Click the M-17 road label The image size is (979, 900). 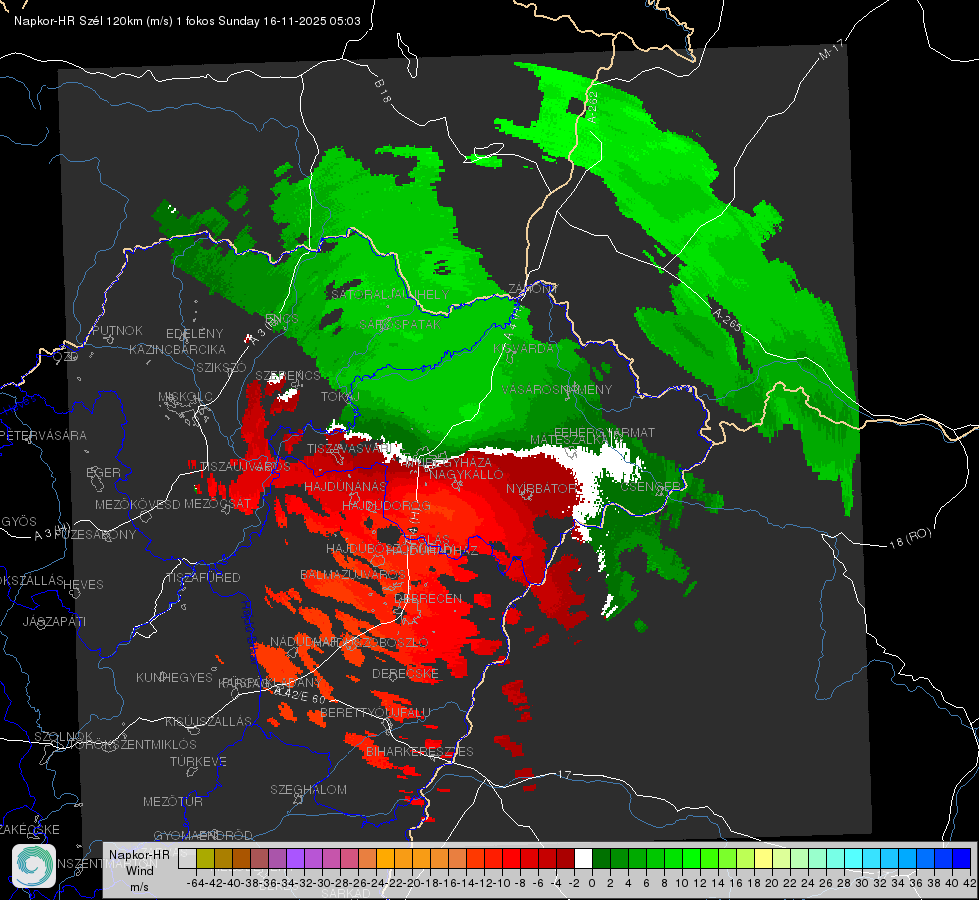[x=831, y=49]
